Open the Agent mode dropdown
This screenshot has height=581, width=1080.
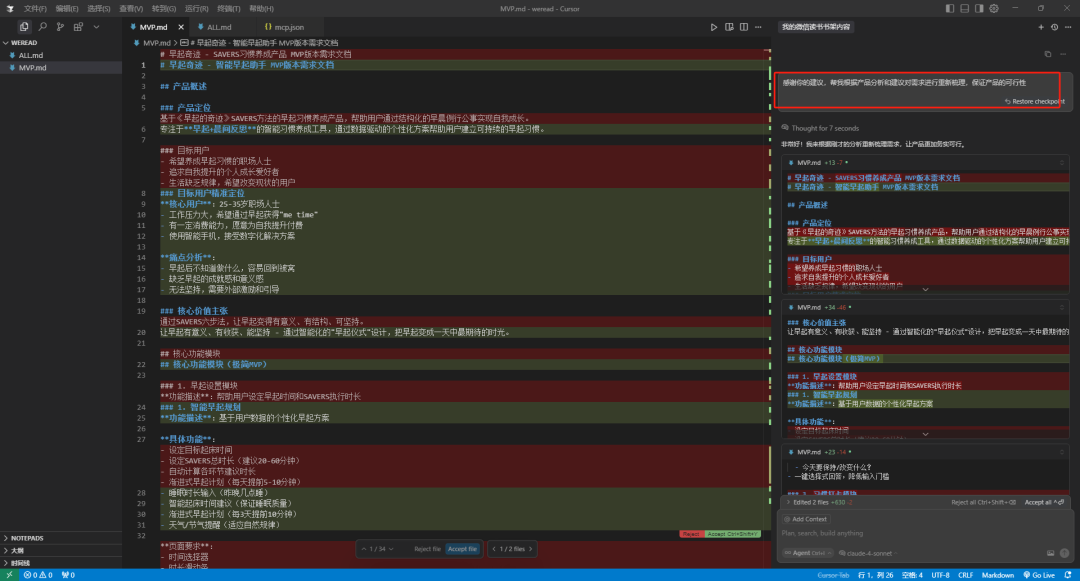[x=807, y=553]
